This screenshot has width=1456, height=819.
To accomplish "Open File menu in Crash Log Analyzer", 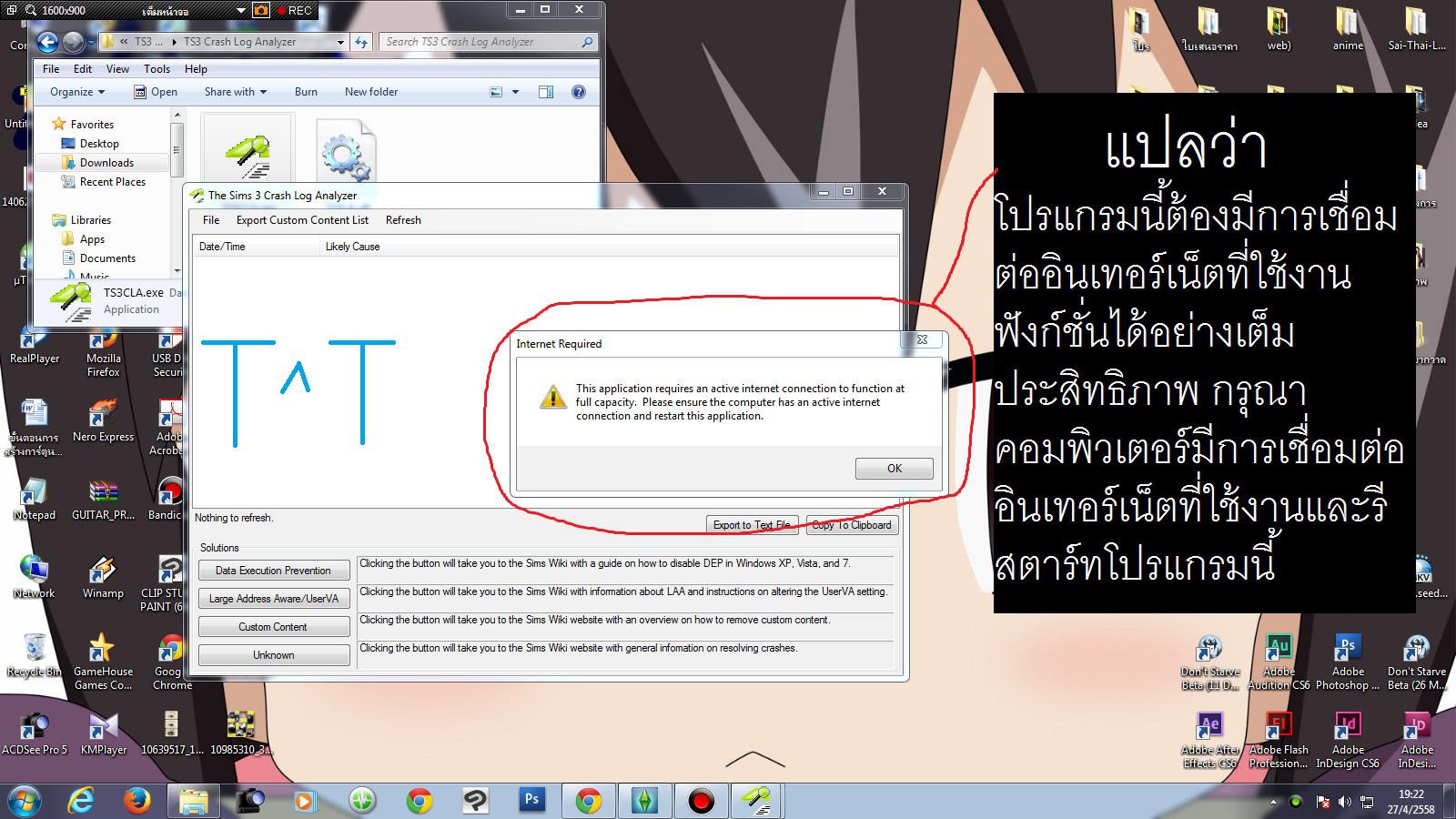I will [x=211, y=220].
